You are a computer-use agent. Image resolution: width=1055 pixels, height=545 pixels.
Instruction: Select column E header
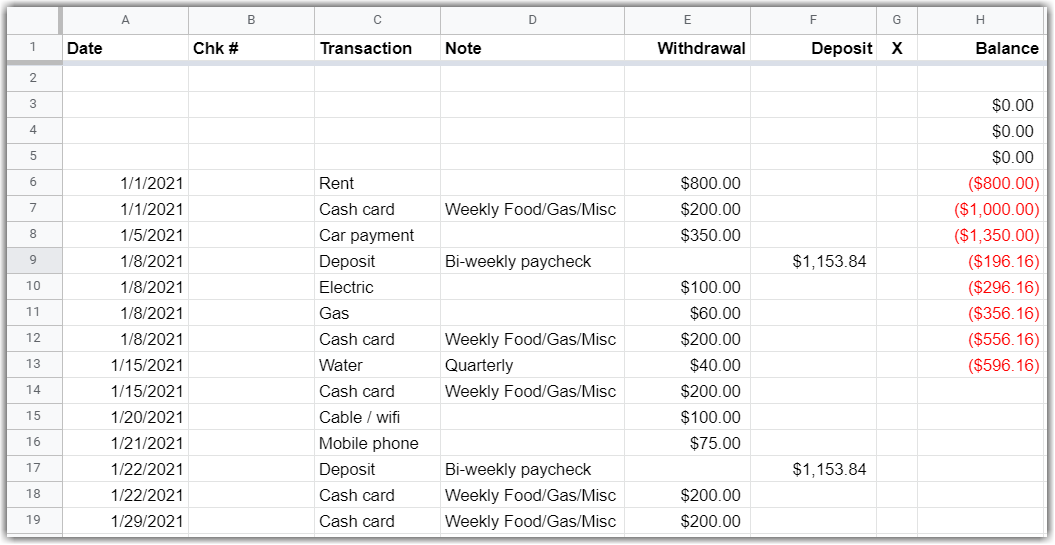pyautogui.click(x=687, y=20)
